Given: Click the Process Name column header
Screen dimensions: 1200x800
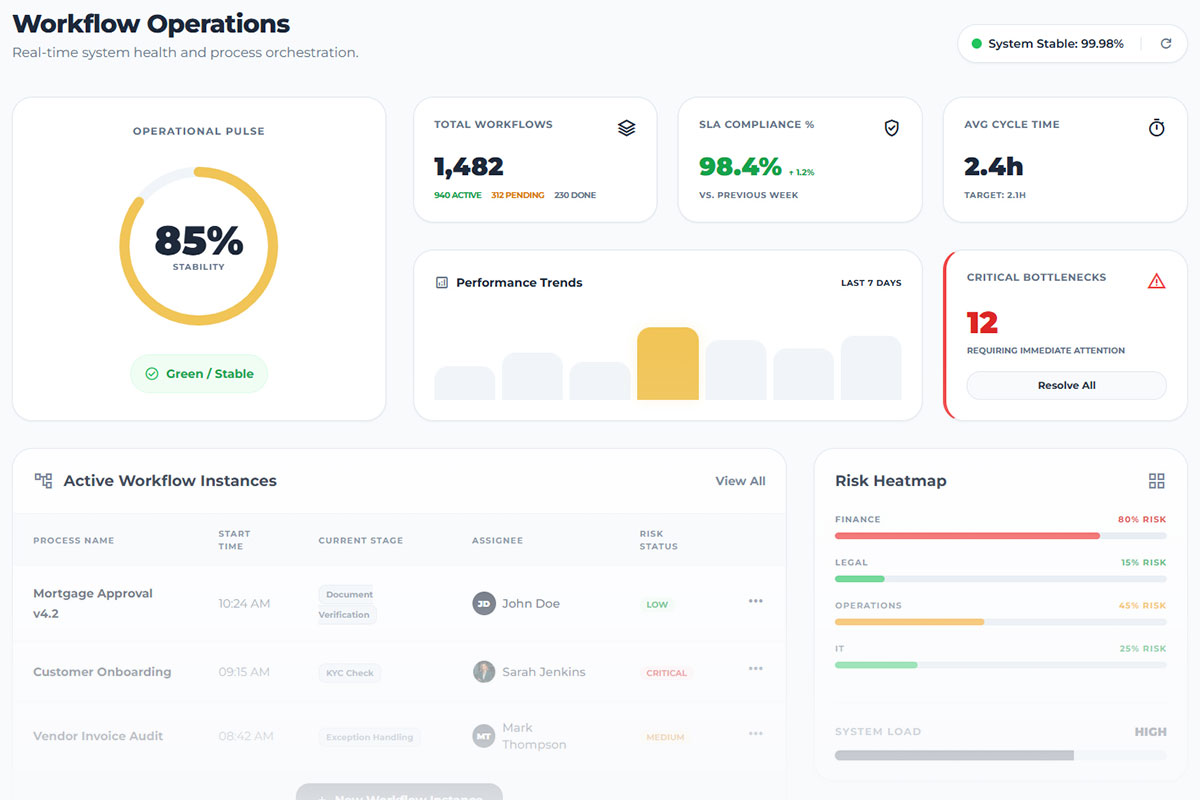Looking at the screenshot, I should pos(74,541).
